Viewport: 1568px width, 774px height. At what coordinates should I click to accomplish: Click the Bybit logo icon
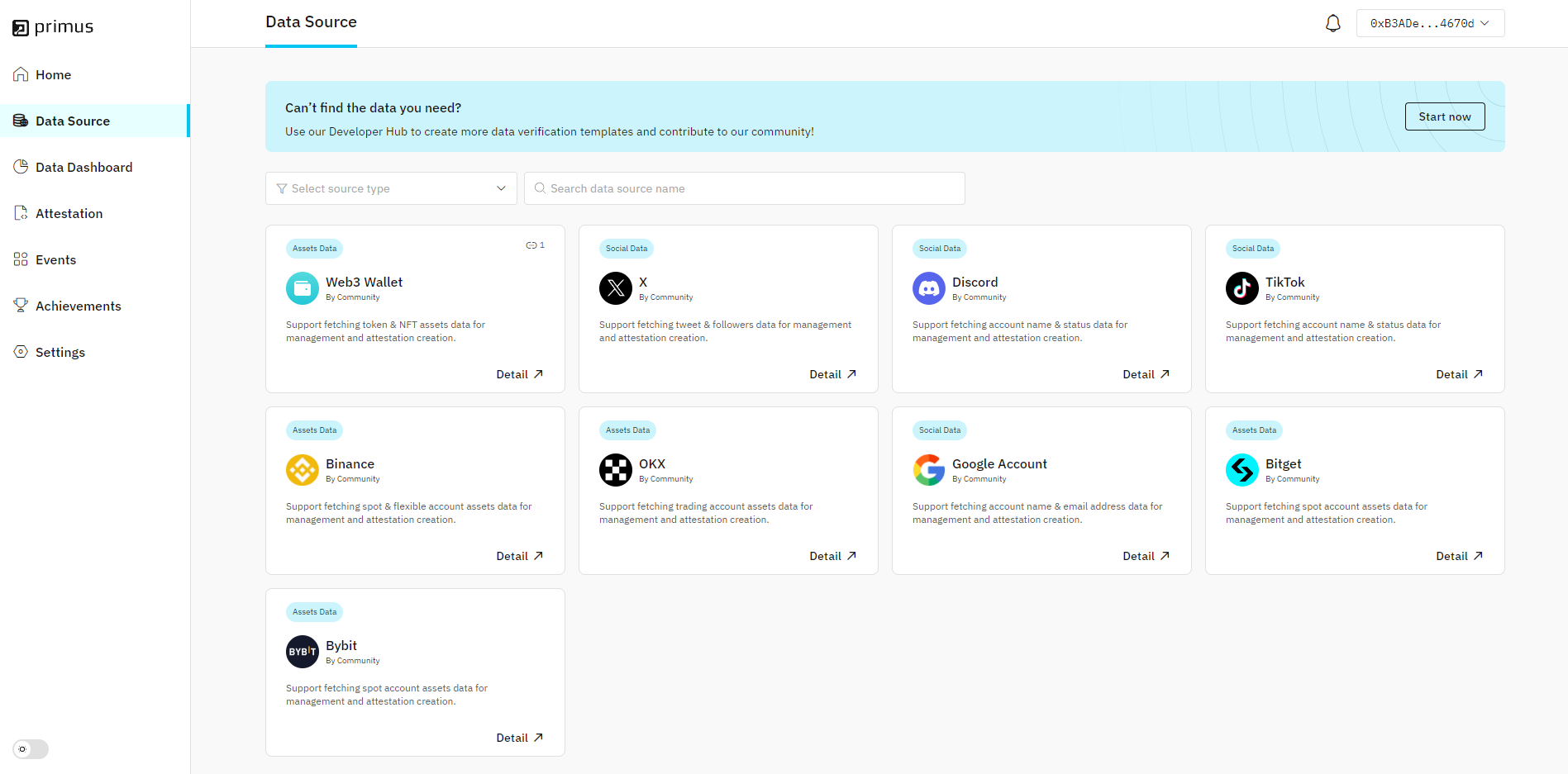point(302,652)
